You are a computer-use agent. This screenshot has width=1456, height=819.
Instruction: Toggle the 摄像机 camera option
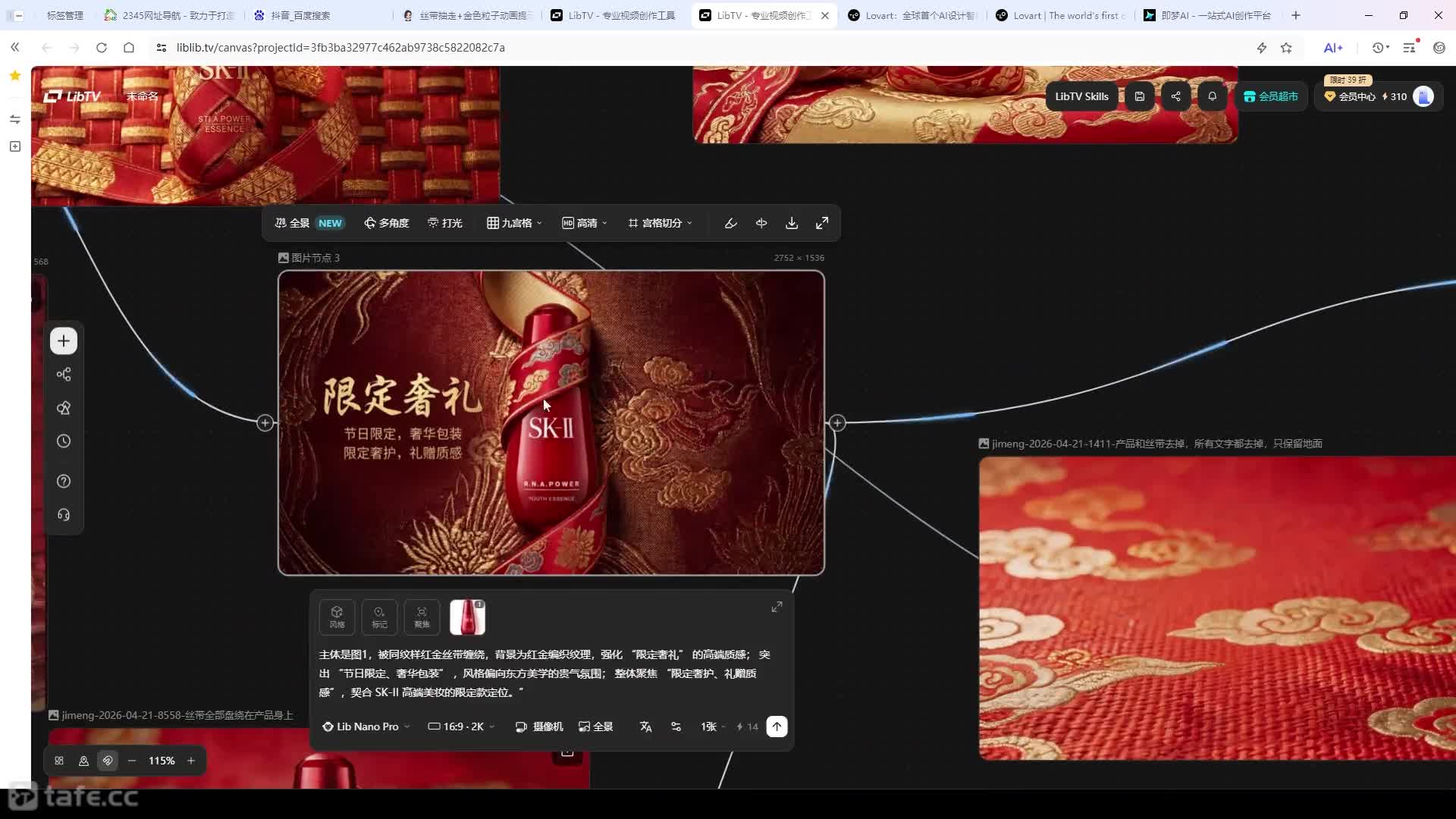tap(539, 726)
